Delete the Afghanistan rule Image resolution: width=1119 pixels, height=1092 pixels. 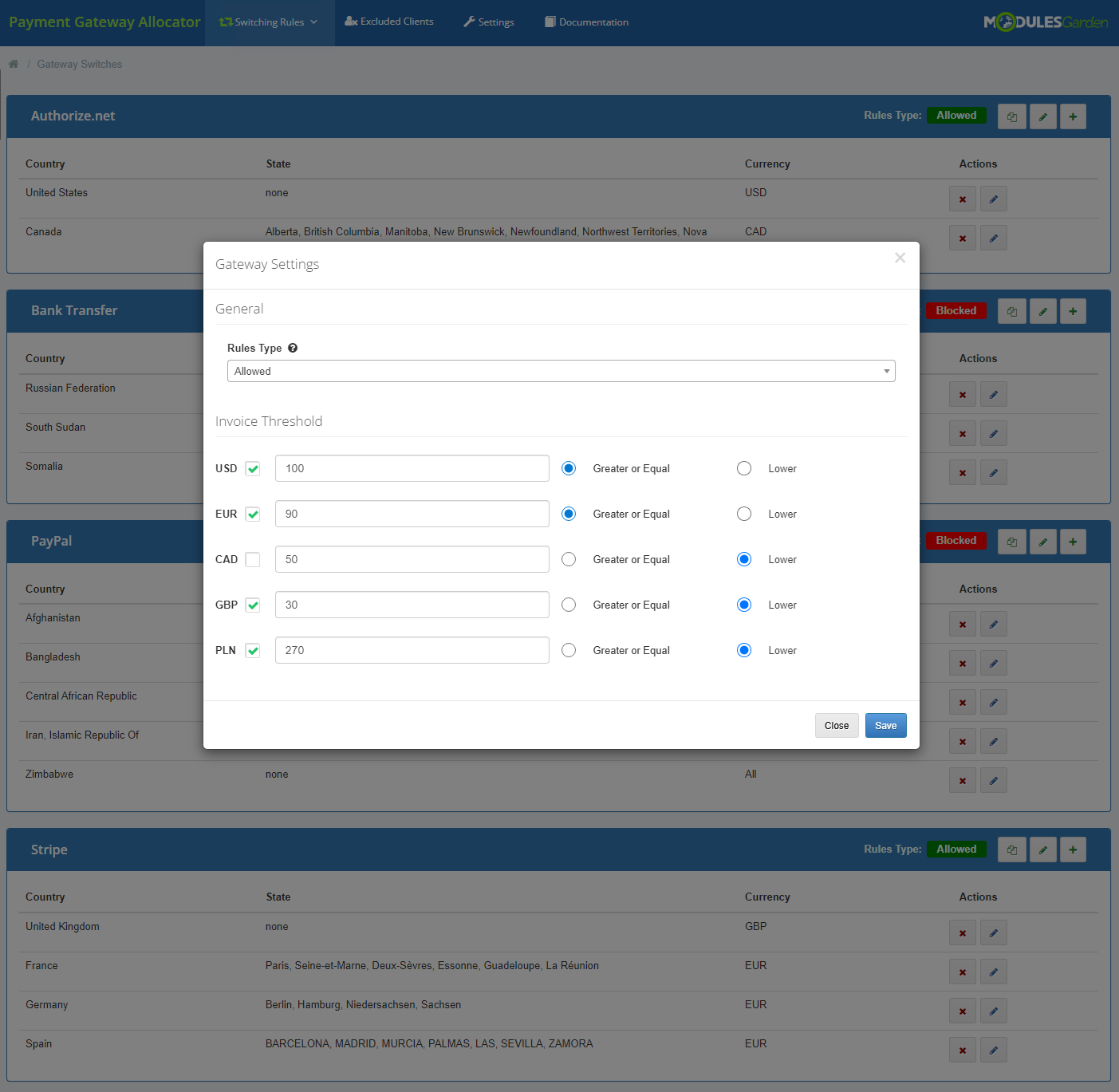click(963, 624)
